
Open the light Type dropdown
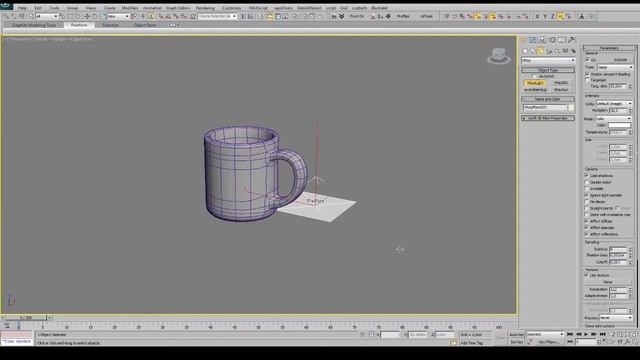point(615,67)
